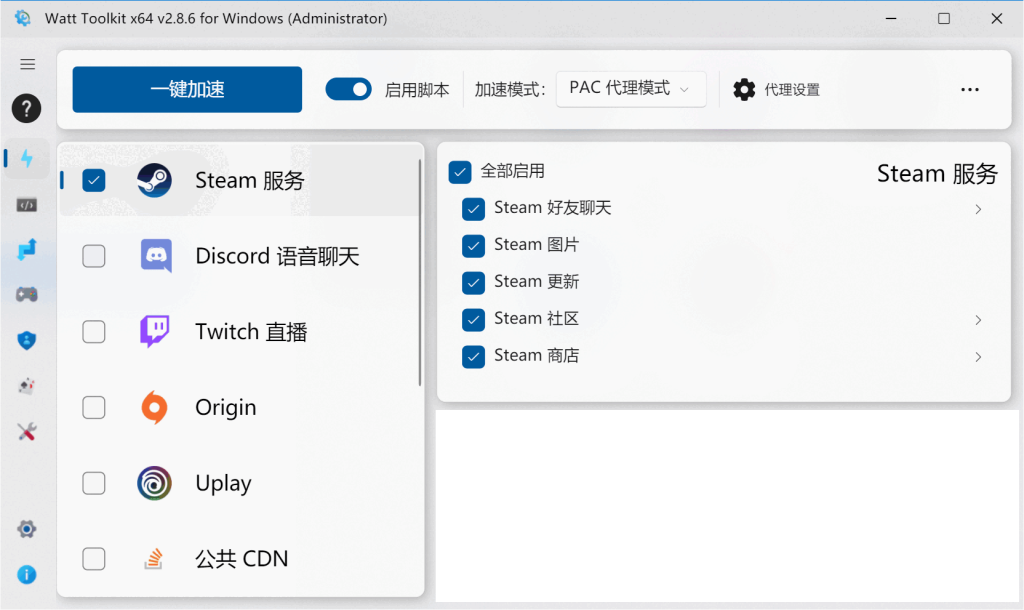This screenshot has width=1024, height=610.
Task: Click the blue arrows sidebar icon
Action: [x=27, y=251]
